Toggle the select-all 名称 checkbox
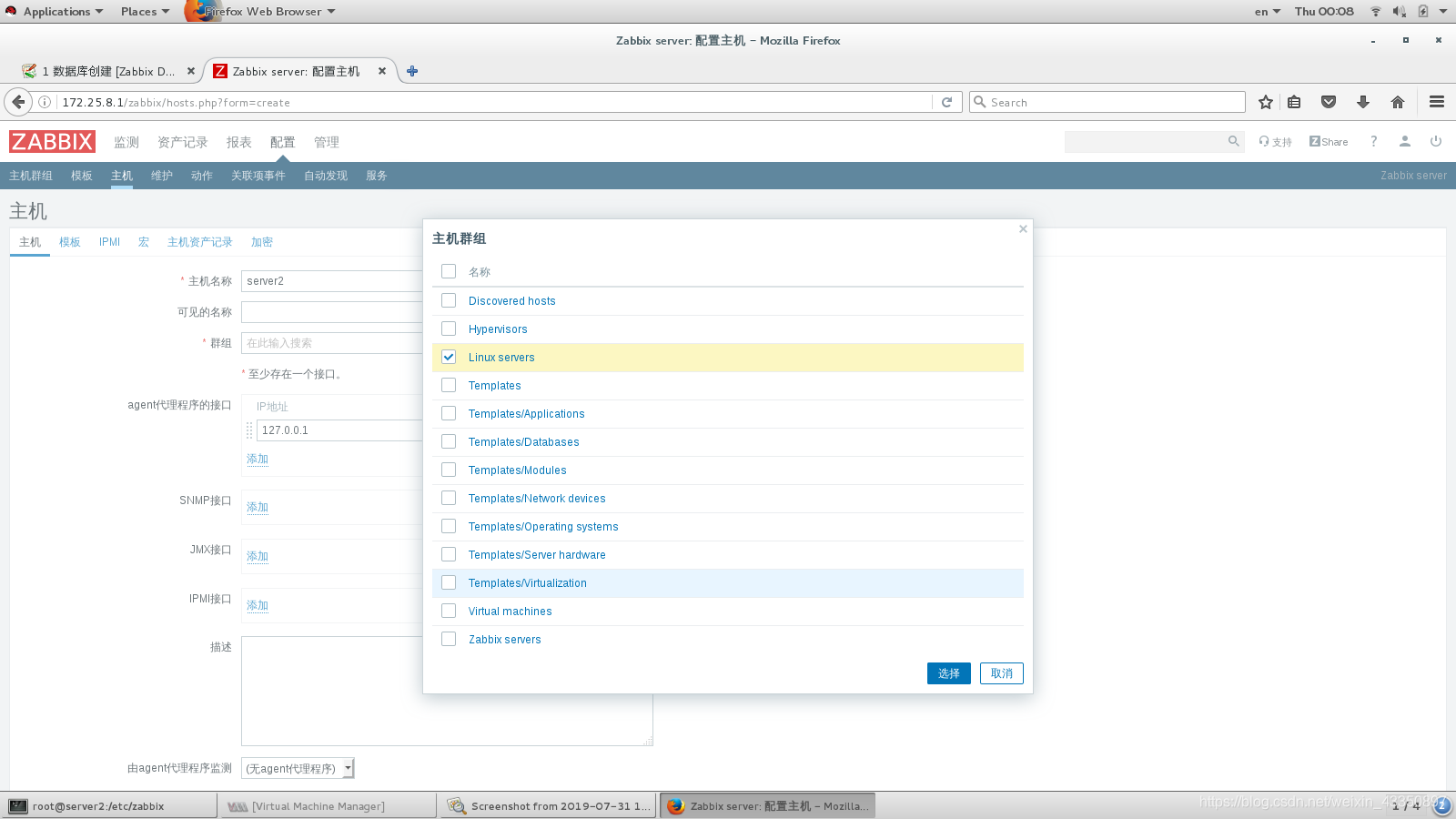This screenshot has height=819, width=1456. (449, 271)
